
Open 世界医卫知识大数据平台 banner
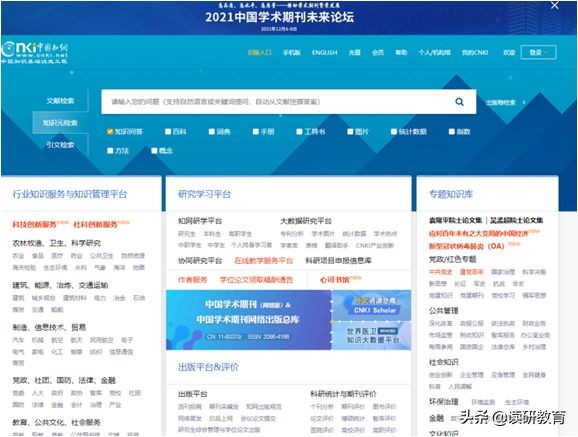point(372,336)
